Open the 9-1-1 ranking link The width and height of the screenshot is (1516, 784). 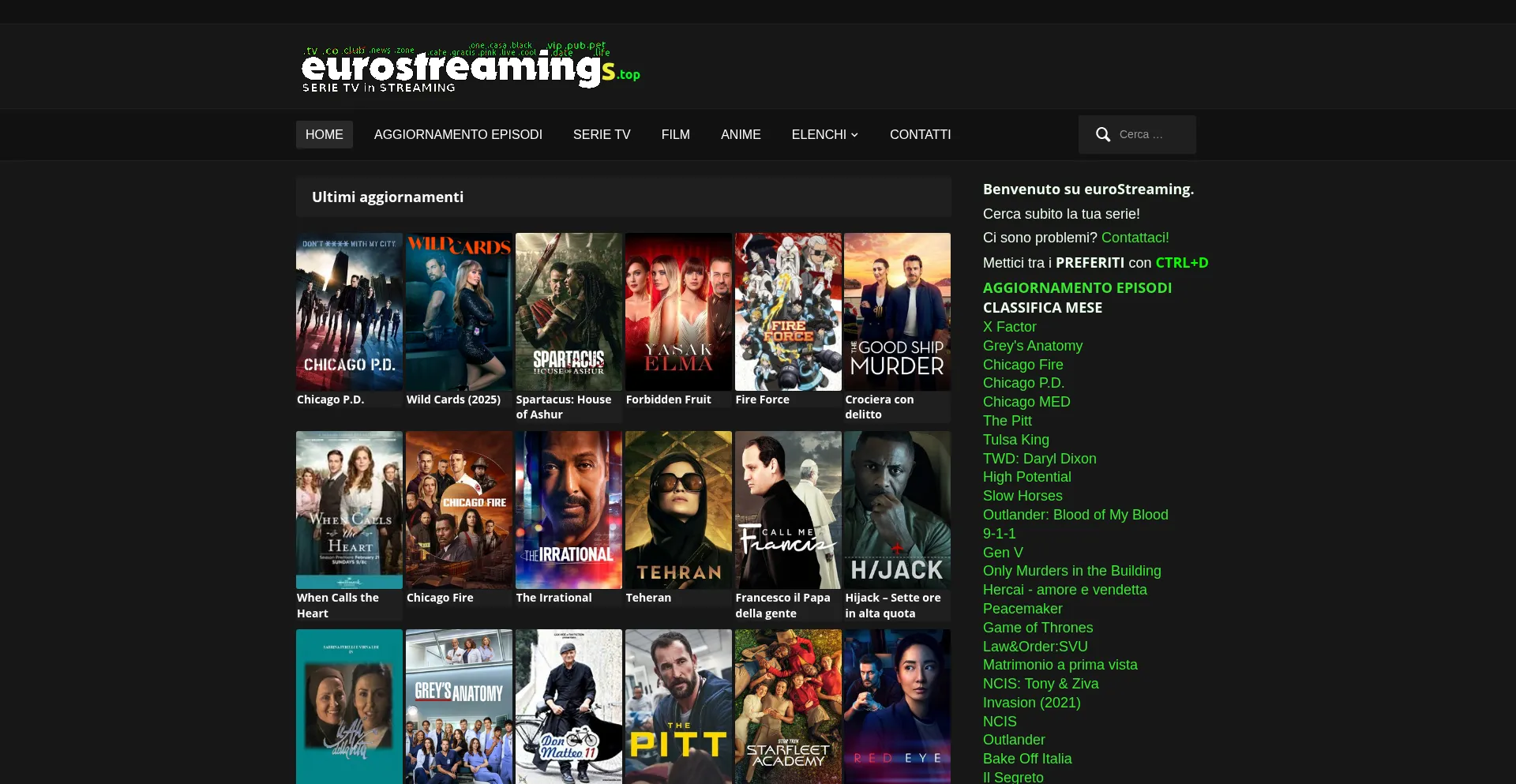coord(1000,534)
